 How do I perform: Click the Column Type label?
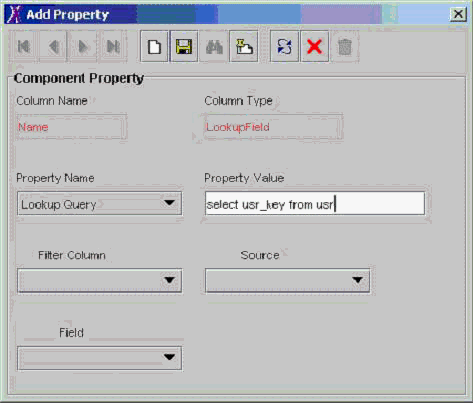pos(238,101)
